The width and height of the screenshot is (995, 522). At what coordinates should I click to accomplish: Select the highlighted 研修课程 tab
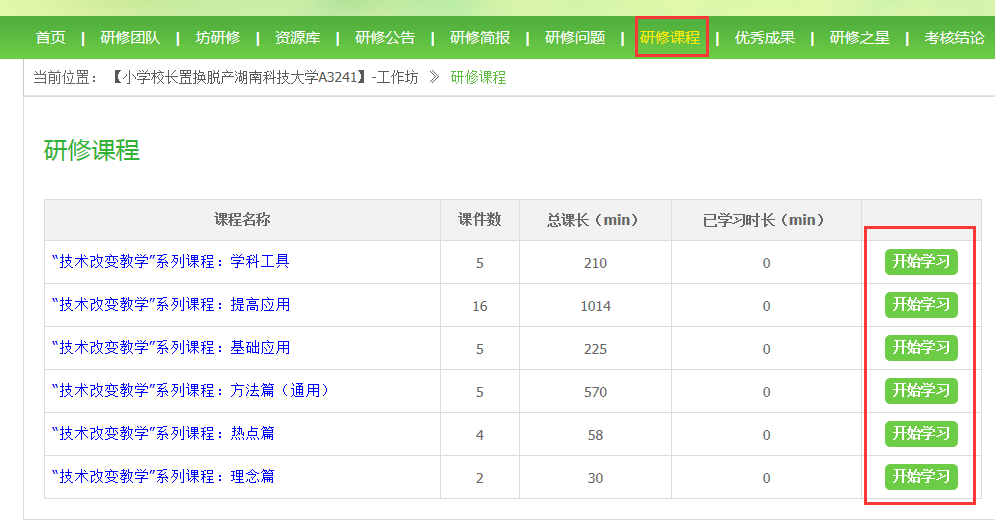670,38
